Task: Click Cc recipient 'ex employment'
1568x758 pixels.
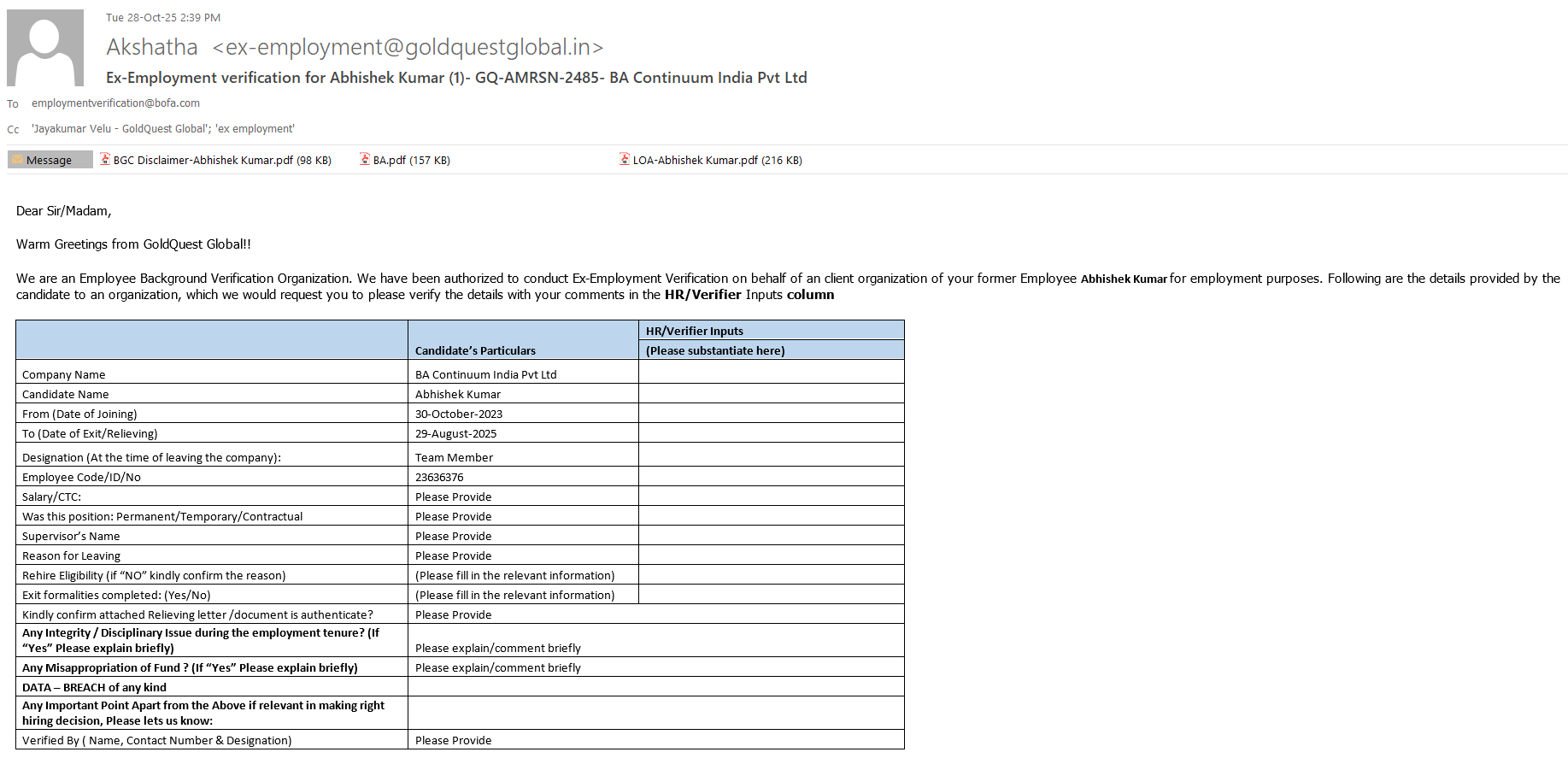Action: coord(255,129)
